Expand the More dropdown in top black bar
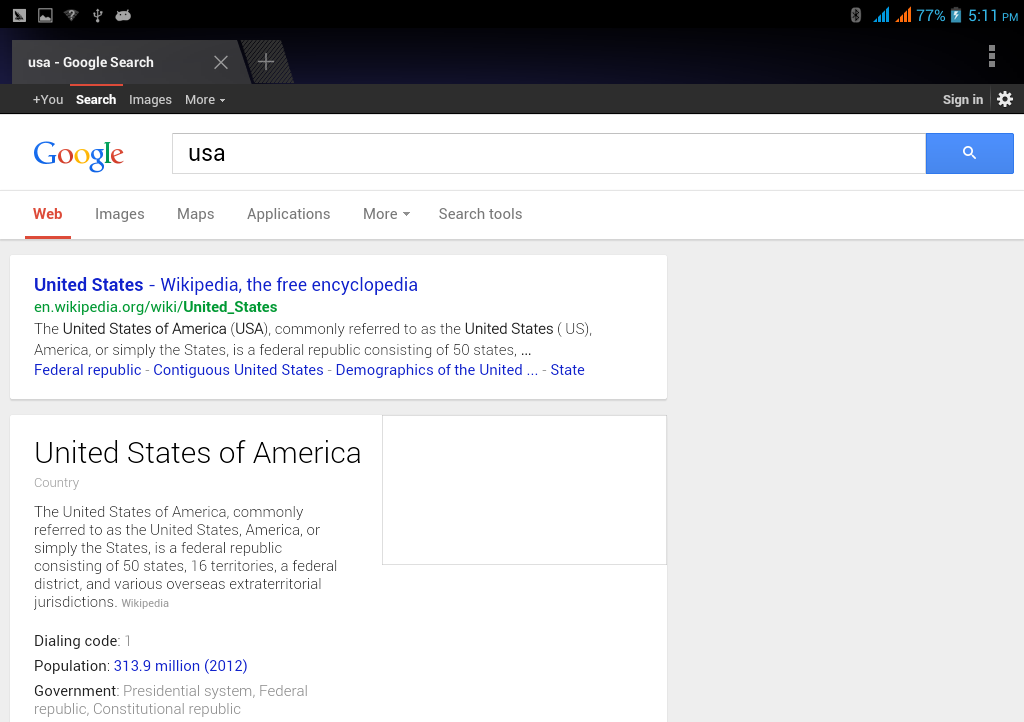 tap(205, 100)
